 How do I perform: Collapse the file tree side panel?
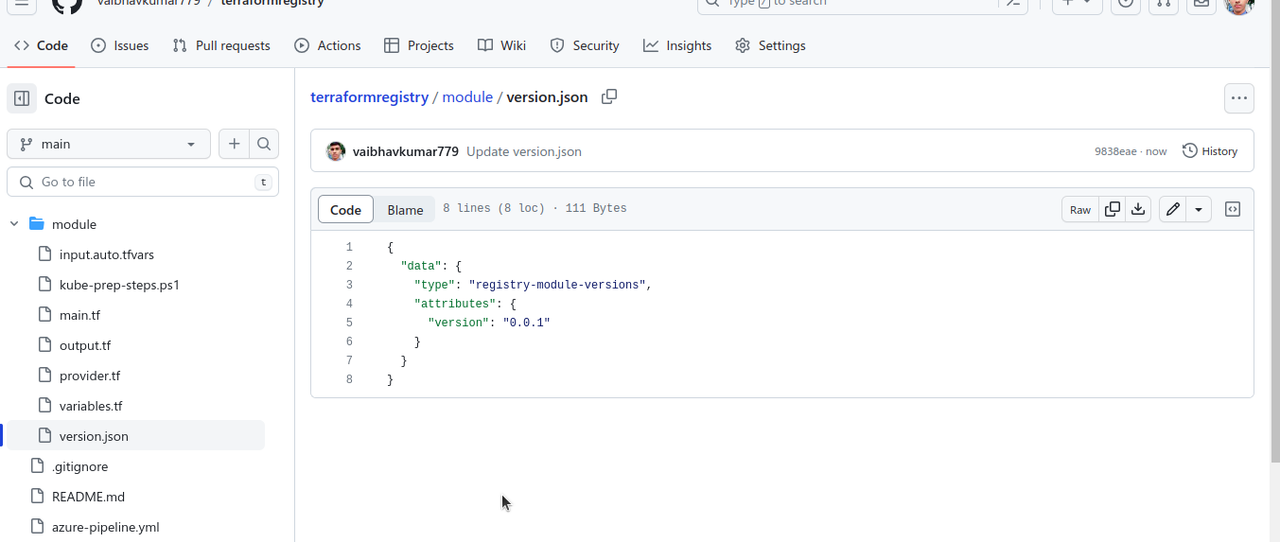click(21, 99)
